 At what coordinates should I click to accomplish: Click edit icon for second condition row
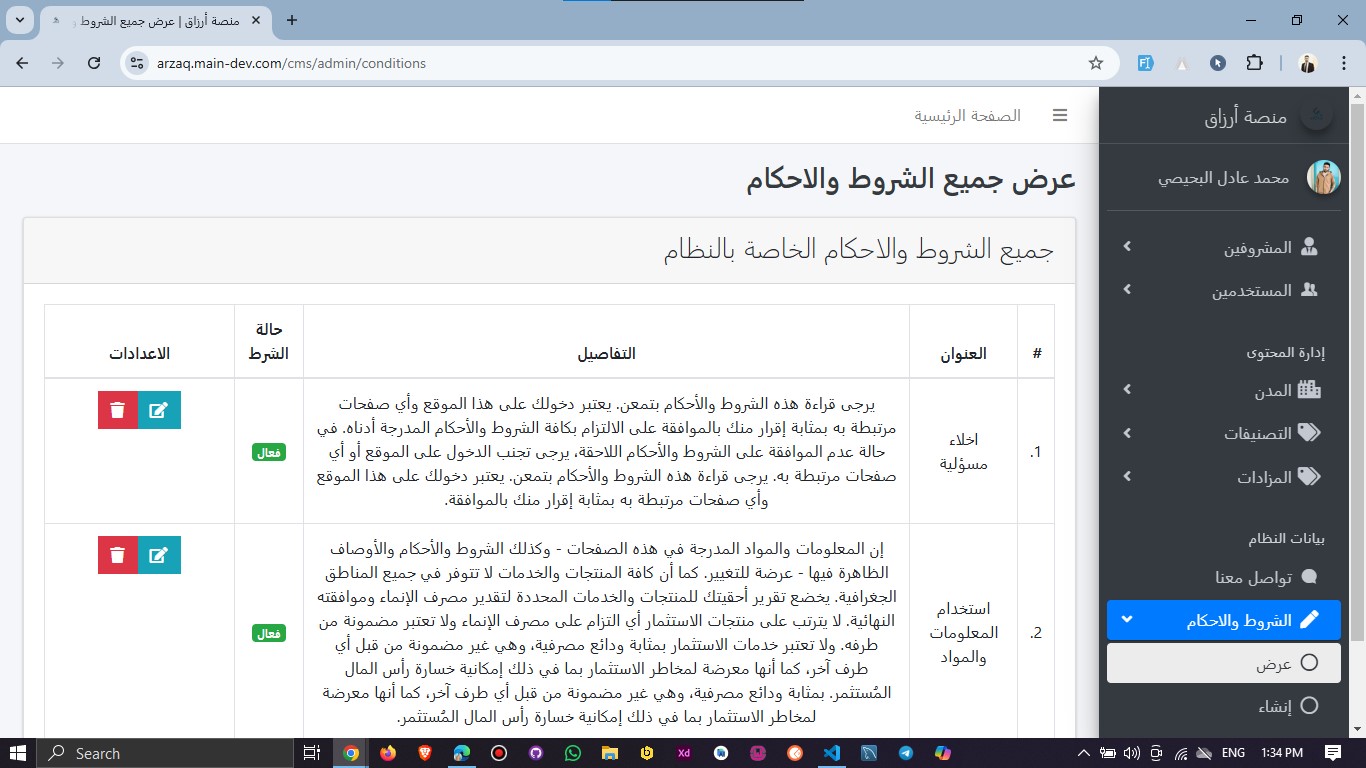[159, 555]
